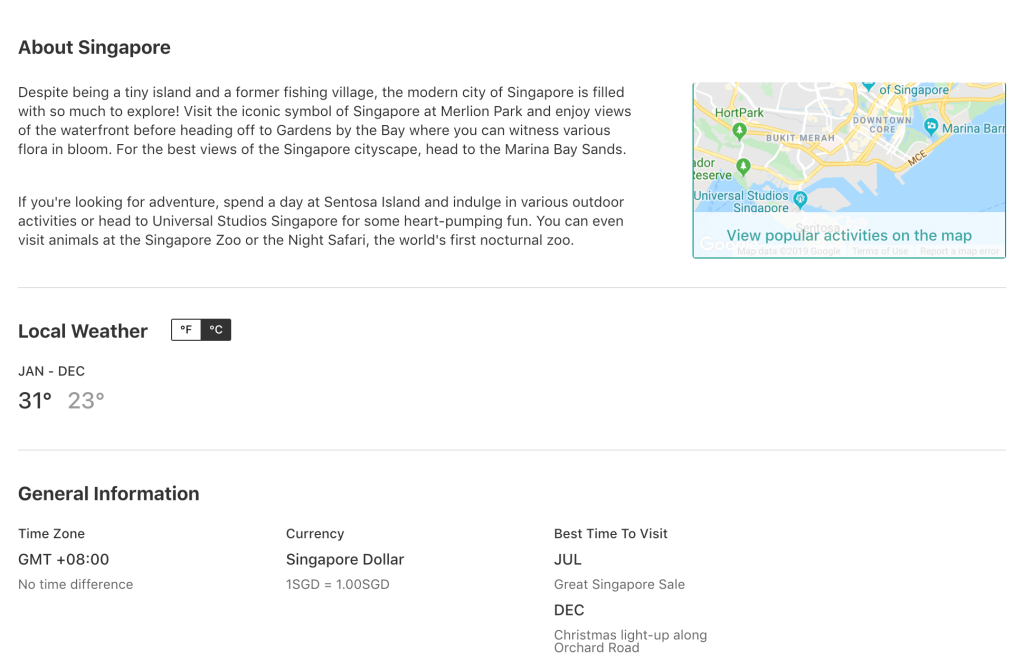Viewport: 1023px width, 668px height.
Task: Click the 'Map data ©2019 Google' text
Action: click(x=789, y=251)
